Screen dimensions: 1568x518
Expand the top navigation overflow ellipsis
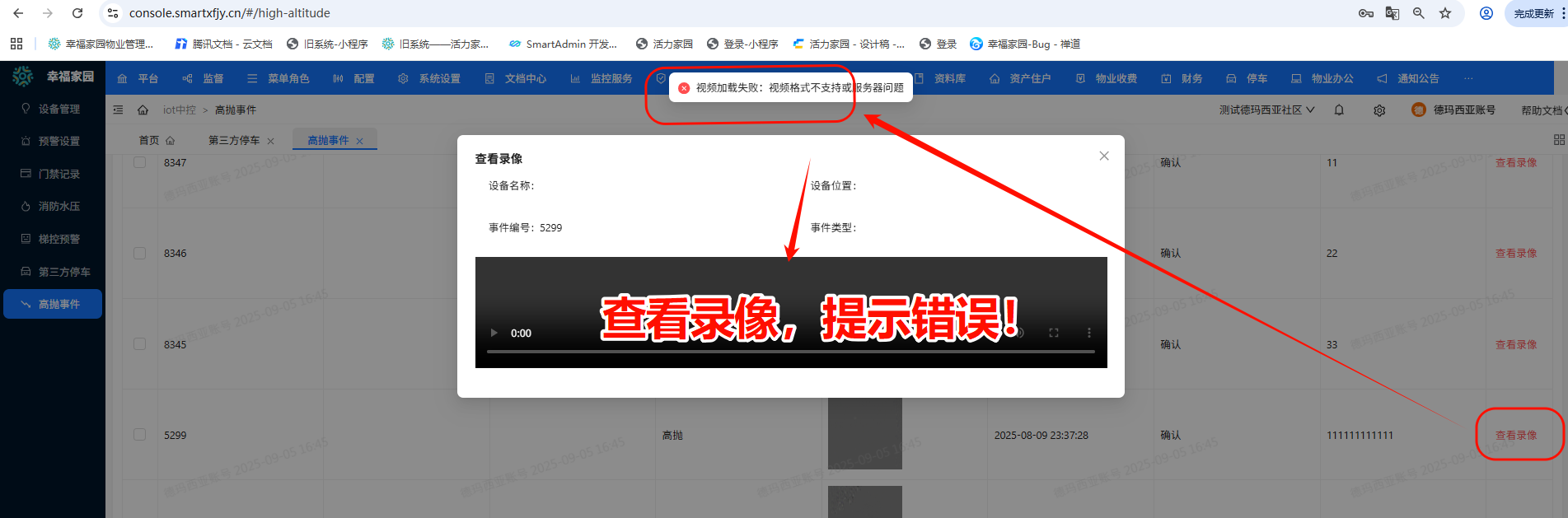point(1468,78)
